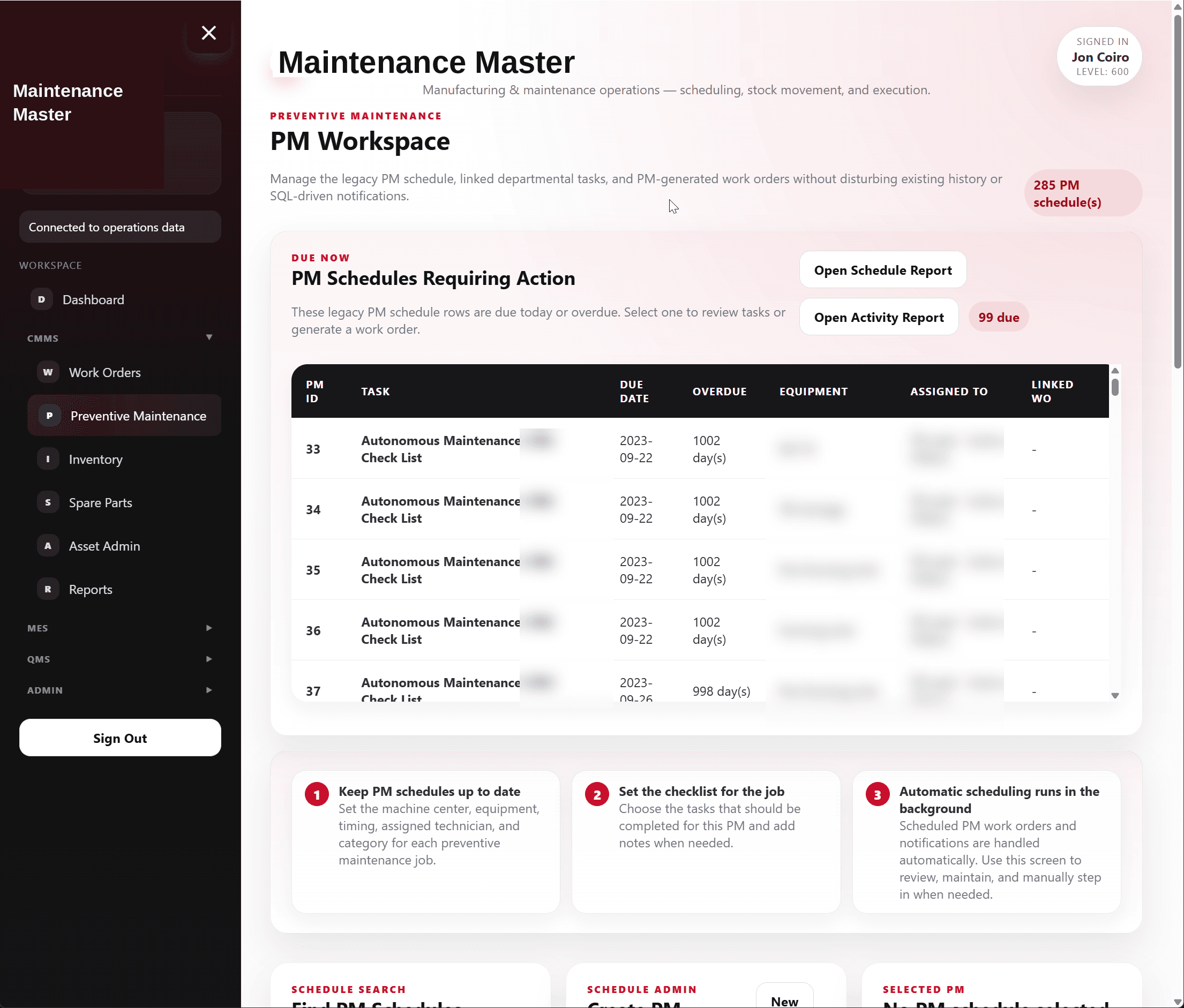Click the SCHEDULE SEARCH label
The image size is (1184, 1008).
click(x=349, y=989)
